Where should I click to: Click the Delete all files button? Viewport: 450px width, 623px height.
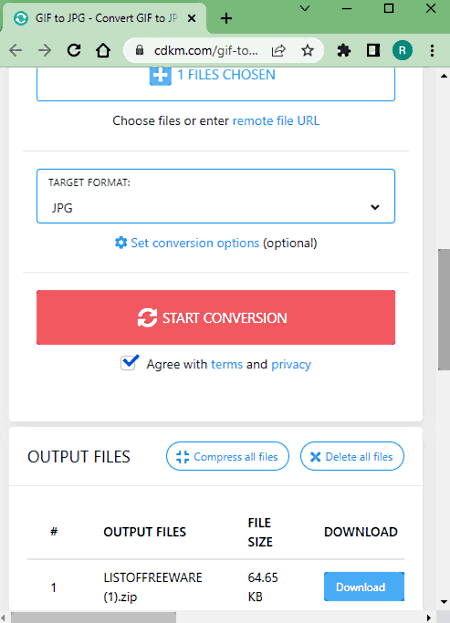pyautogui.click(x=352, y=457)
